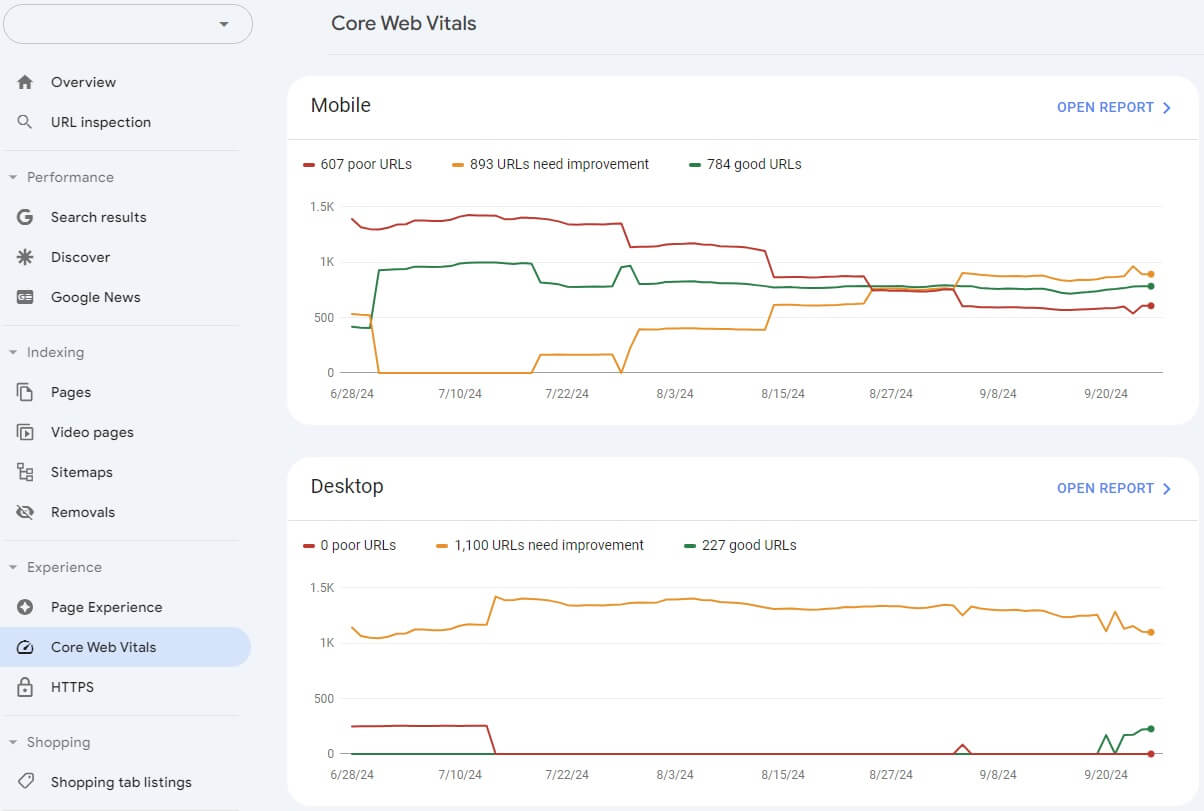This screenshot has width=1204, height=811.
Task: Click the Core Web Vitals page title
Action: (404, 23)
